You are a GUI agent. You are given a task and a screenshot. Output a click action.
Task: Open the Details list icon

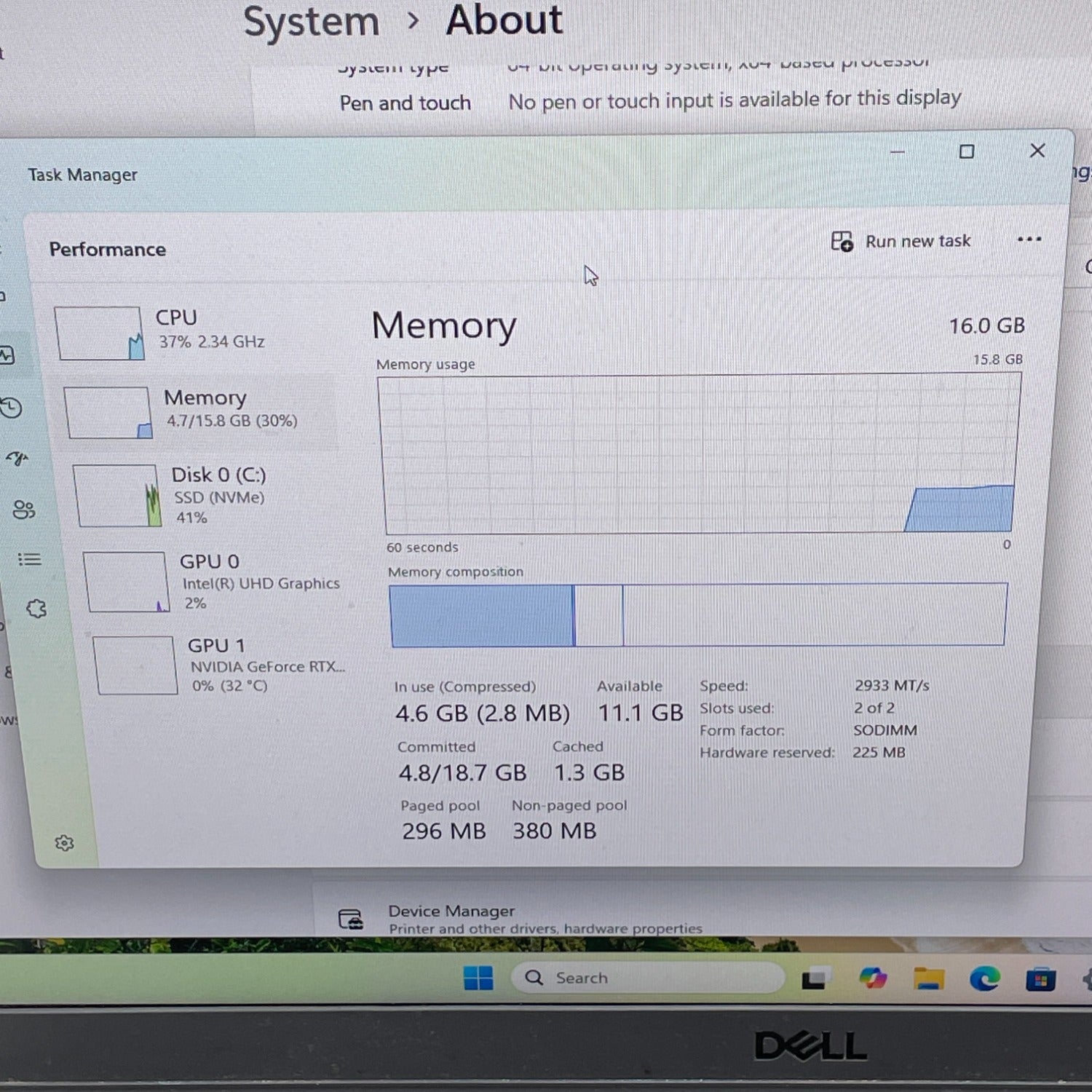point(30,559)
